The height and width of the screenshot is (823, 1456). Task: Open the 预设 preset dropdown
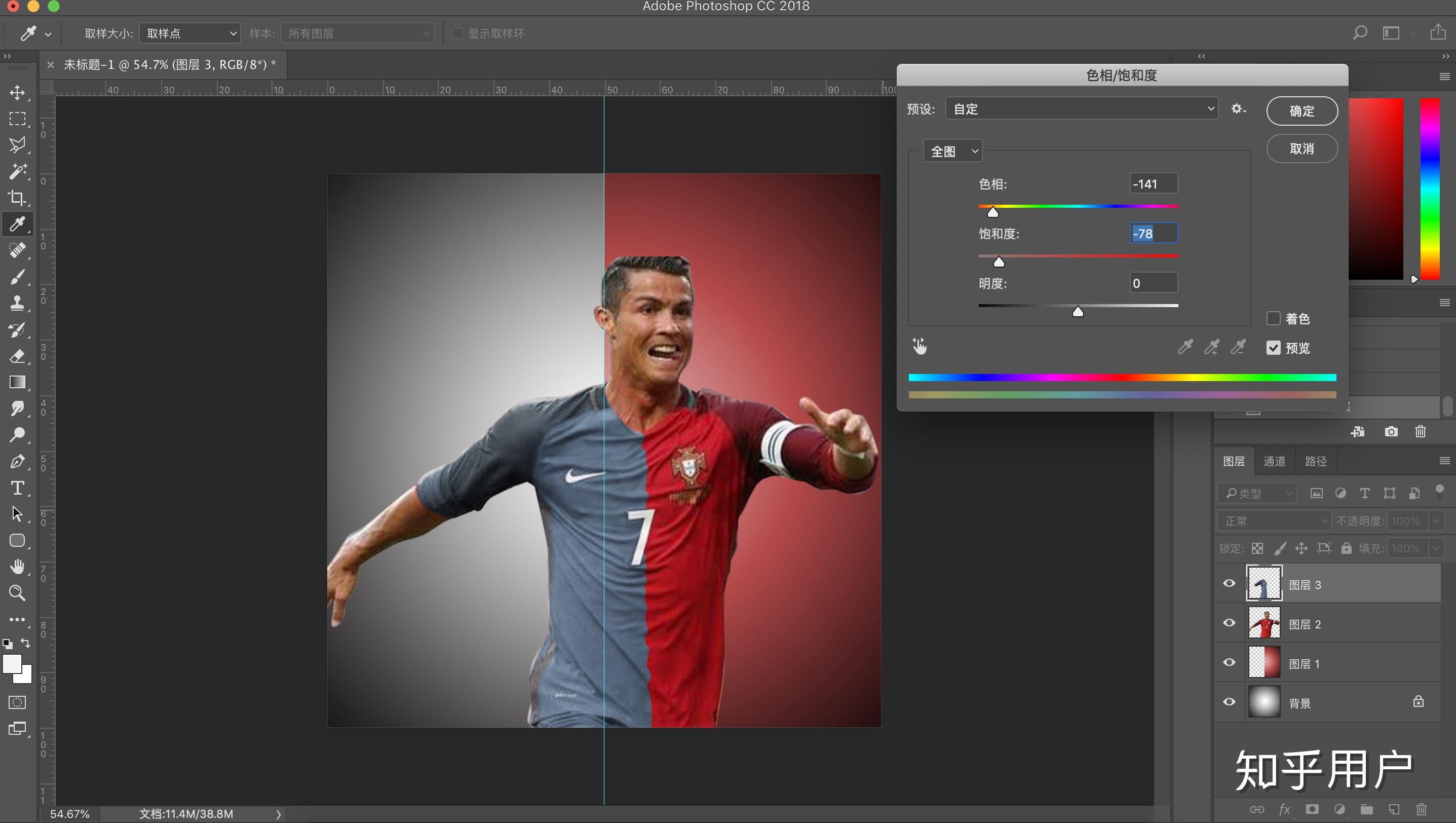pos(1082,108)
